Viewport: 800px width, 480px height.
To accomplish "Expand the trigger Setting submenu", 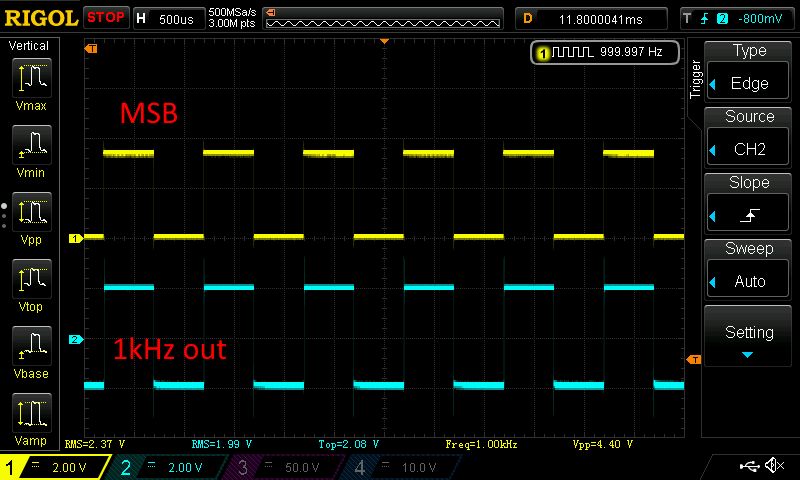I will point(748,336).
